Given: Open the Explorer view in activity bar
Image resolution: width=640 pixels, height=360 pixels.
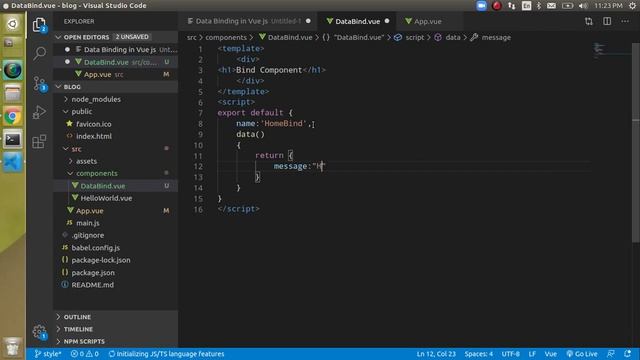Looking at the screenshot, I should [x=40, y=25].
